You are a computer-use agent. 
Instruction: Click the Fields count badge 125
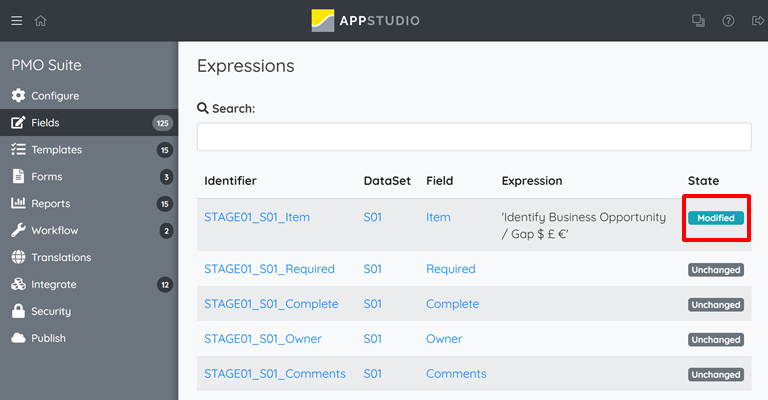coord(163,123)
